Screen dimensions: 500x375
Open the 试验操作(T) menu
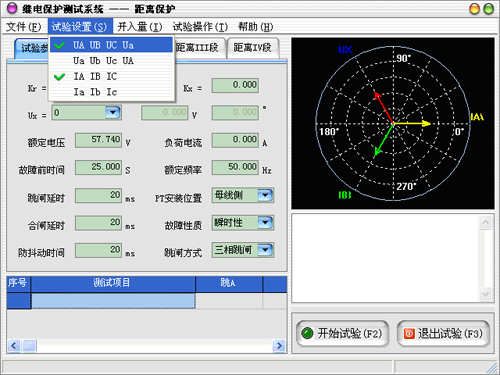click(200, 27)
